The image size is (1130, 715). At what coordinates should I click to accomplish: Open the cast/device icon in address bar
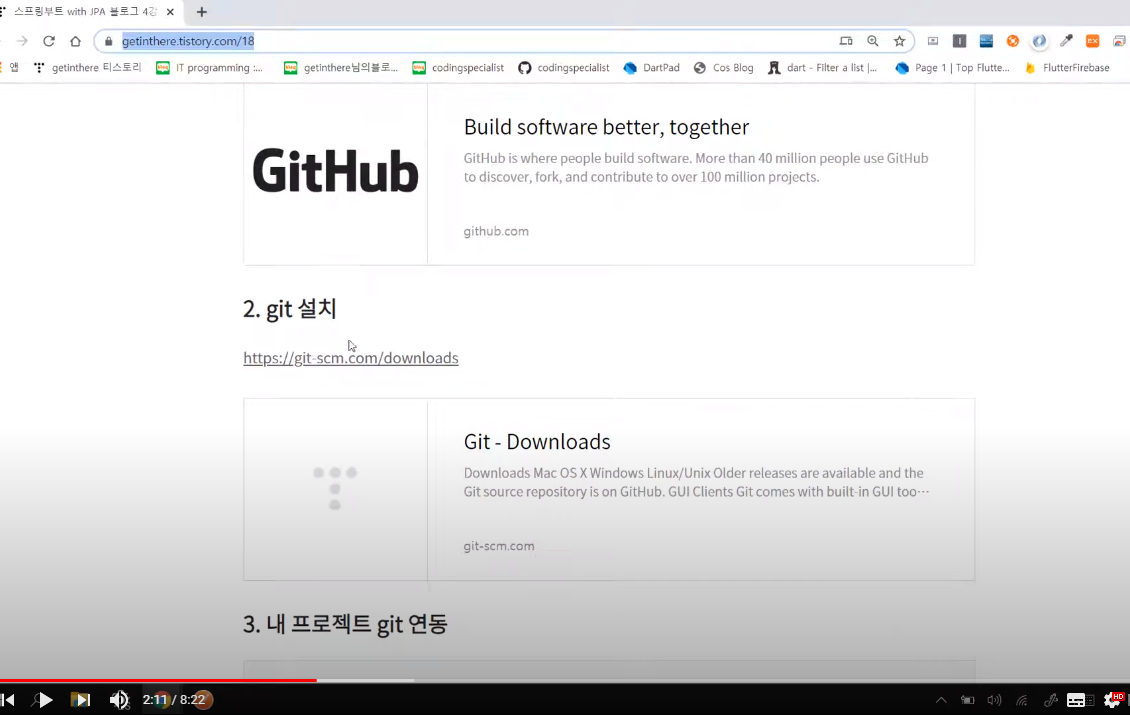846,41
